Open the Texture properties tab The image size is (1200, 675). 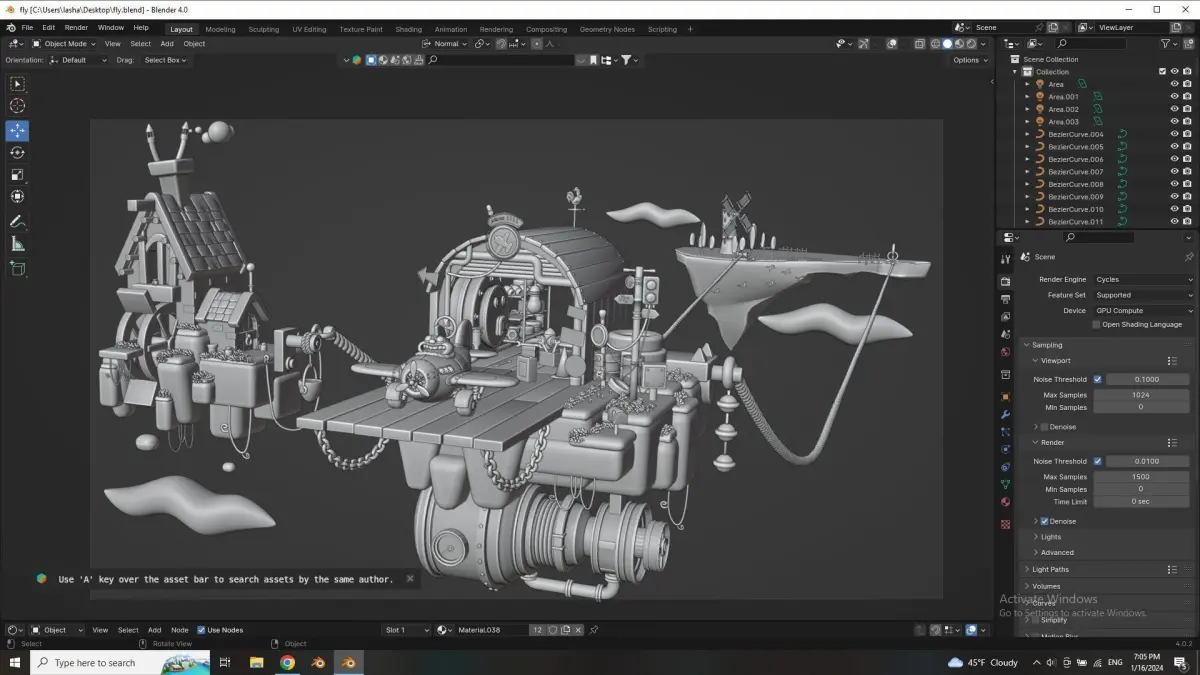tap(1005, 525)
